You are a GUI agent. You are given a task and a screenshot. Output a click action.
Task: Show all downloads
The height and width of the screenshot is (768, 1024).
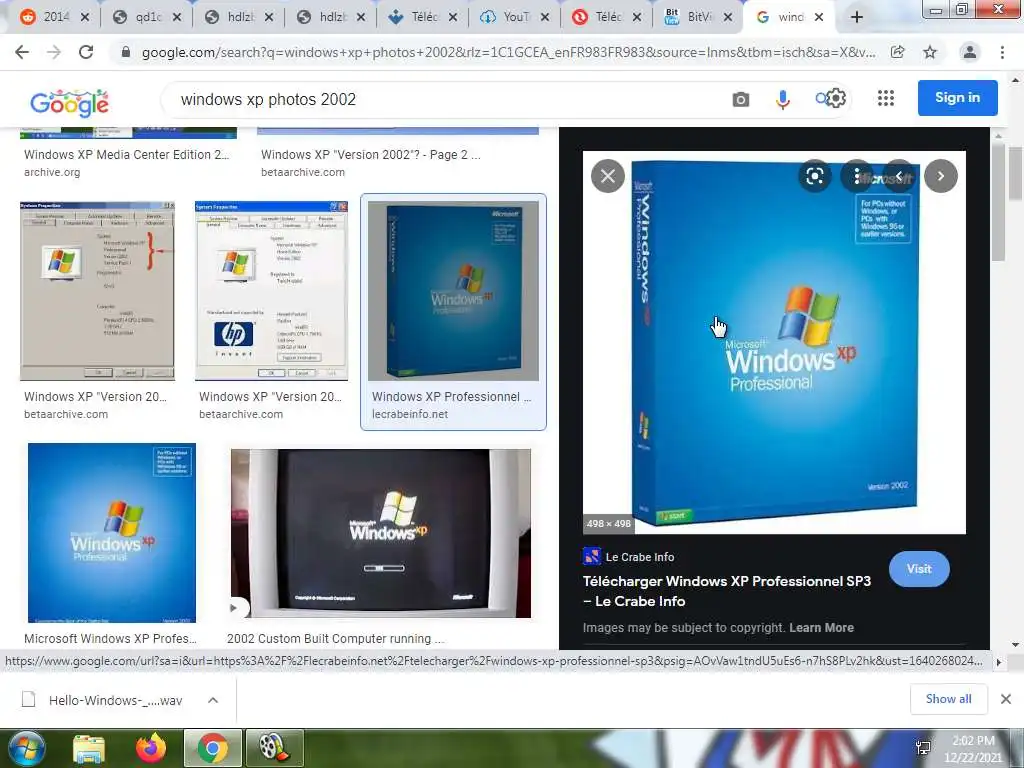[948, 699]
